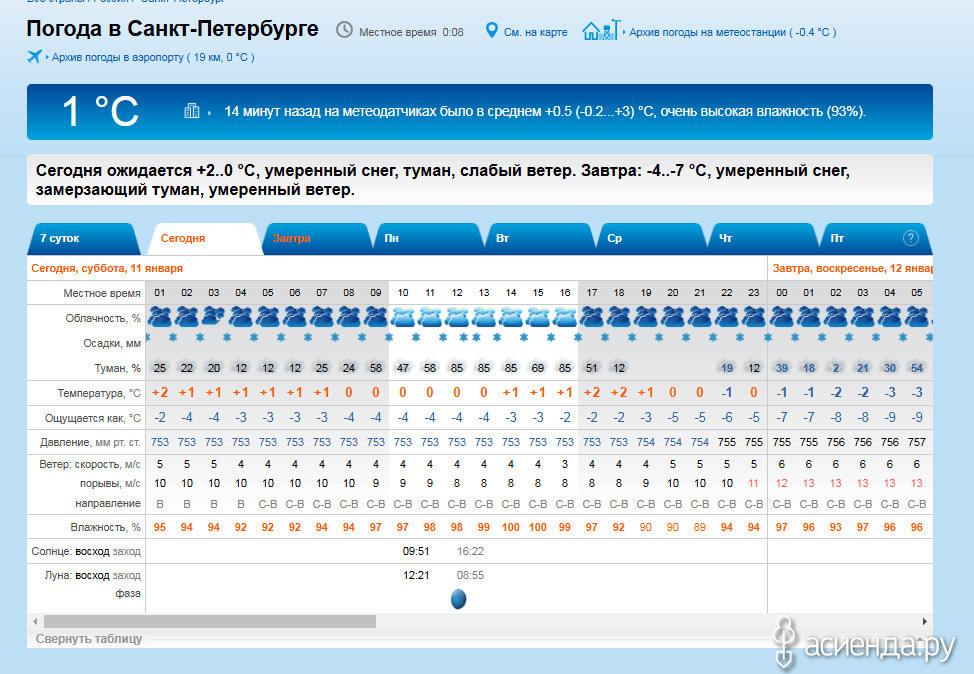Click the Погода в Санкт-Петербурге heading

click(x=172, y=29)
